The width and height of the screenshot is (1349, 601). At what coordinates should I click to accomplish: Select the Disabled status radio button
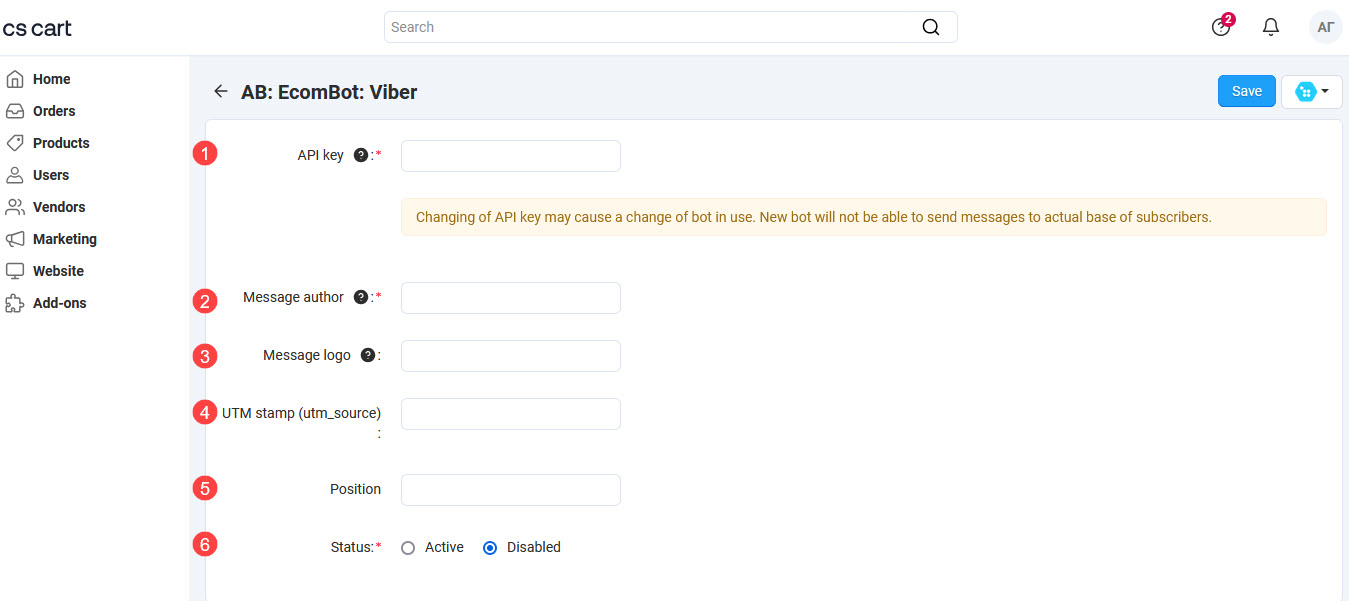(489, 547)
